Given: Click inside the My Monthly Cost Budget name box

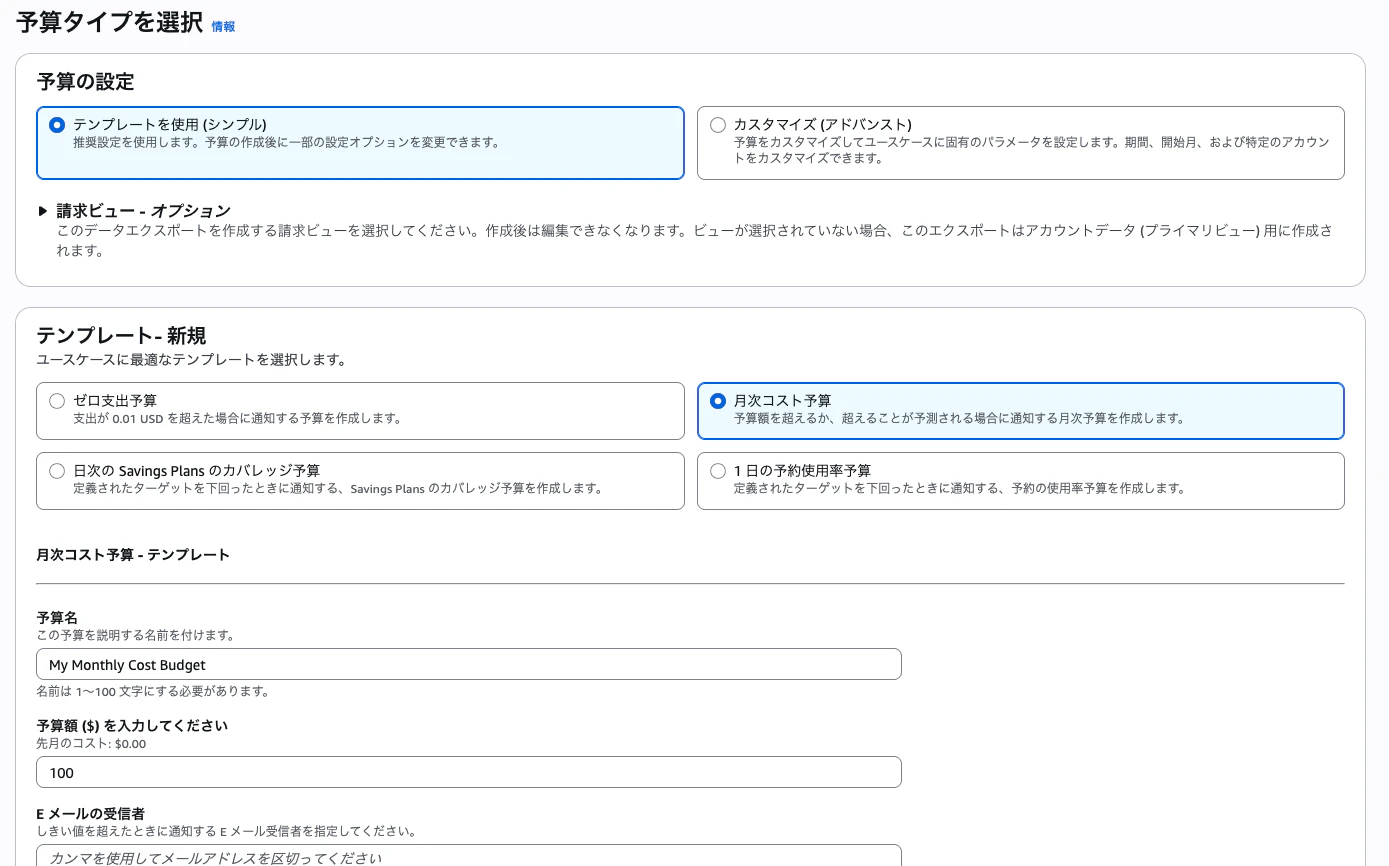Looking at the screenshot, I should click(x=469, y=663).
